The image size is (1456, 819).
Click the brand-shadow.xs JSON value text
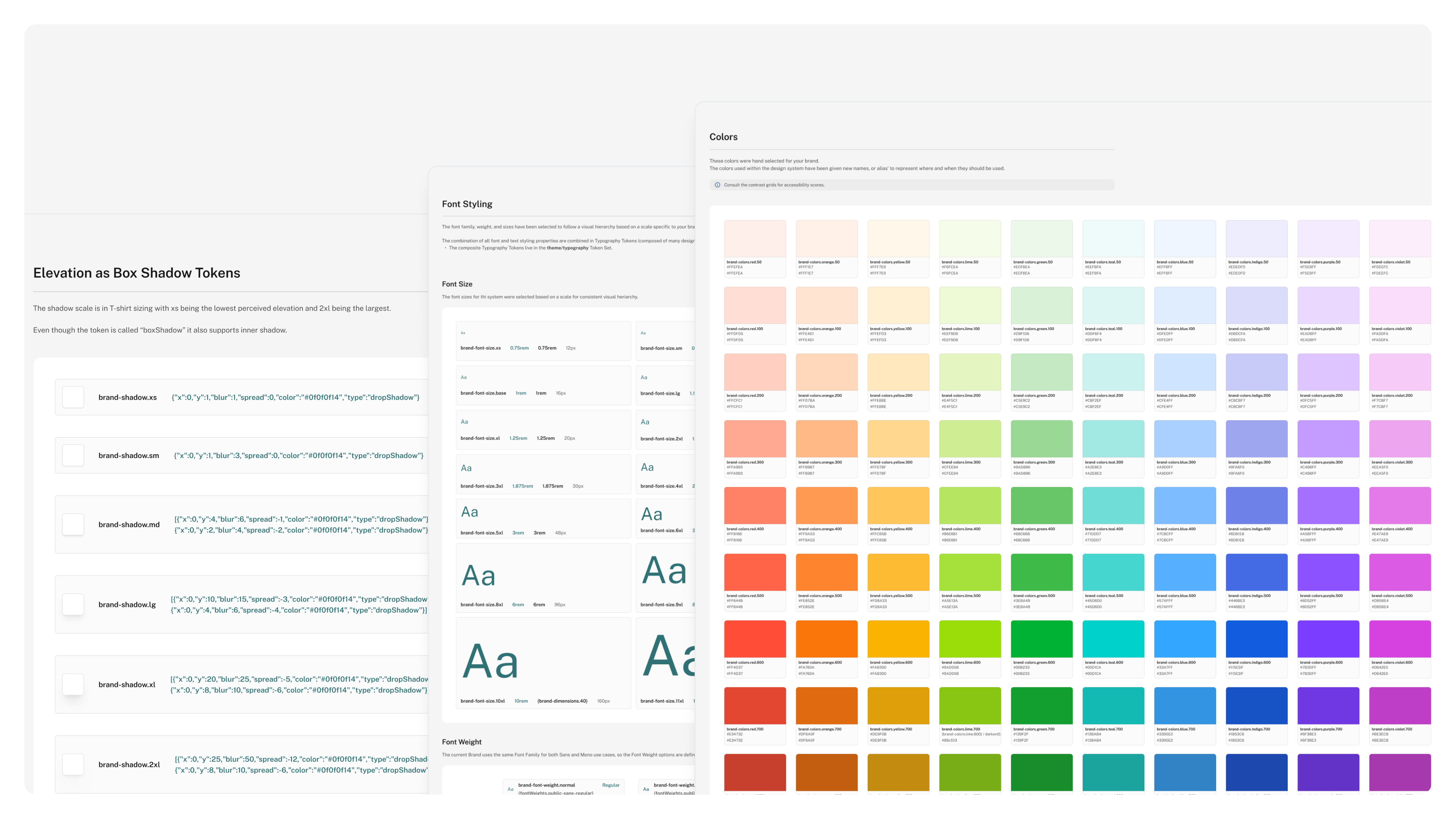pyautogui.click(x=295, y=397)
